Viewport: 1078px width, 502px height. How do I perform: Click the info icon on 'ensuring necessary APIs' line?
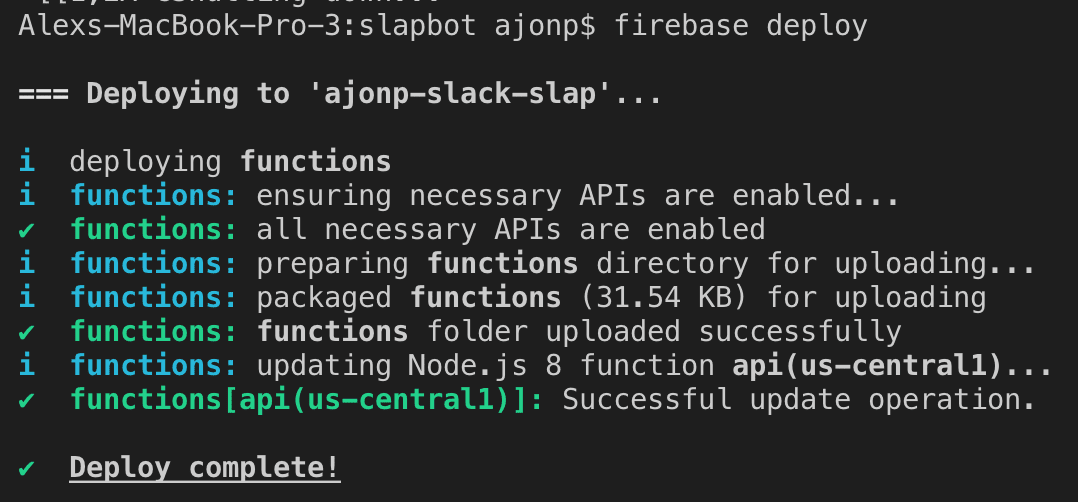pyautogui.click(x=27, y=196)
